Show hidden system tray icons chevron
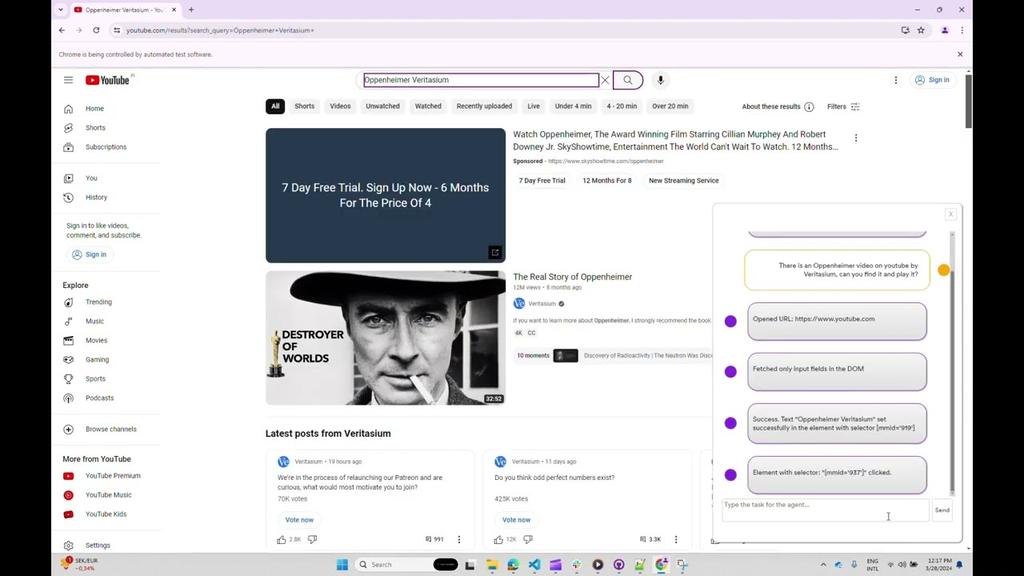Viewport: 1024px width, 576px height. click(x=823, y=564)
